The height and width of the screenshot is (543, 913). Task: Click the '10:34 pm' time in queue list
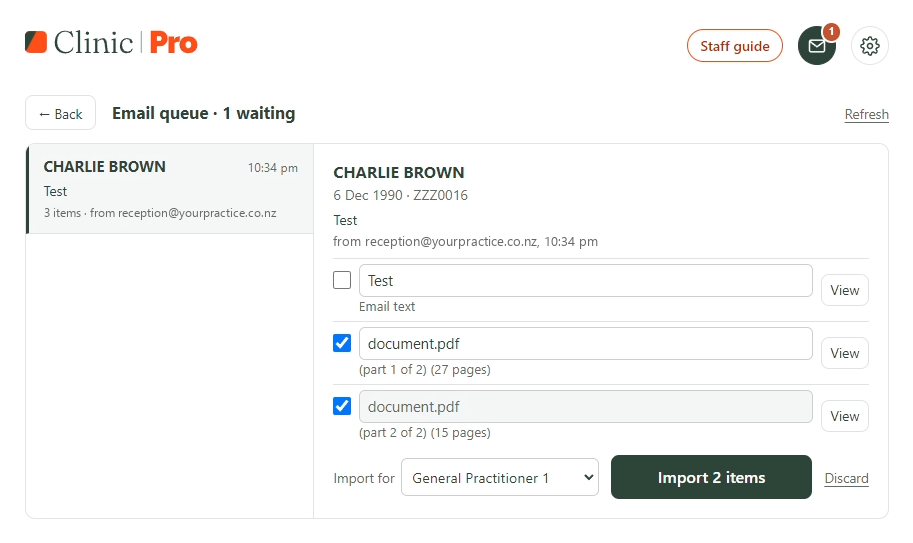[x=273, y=168]
